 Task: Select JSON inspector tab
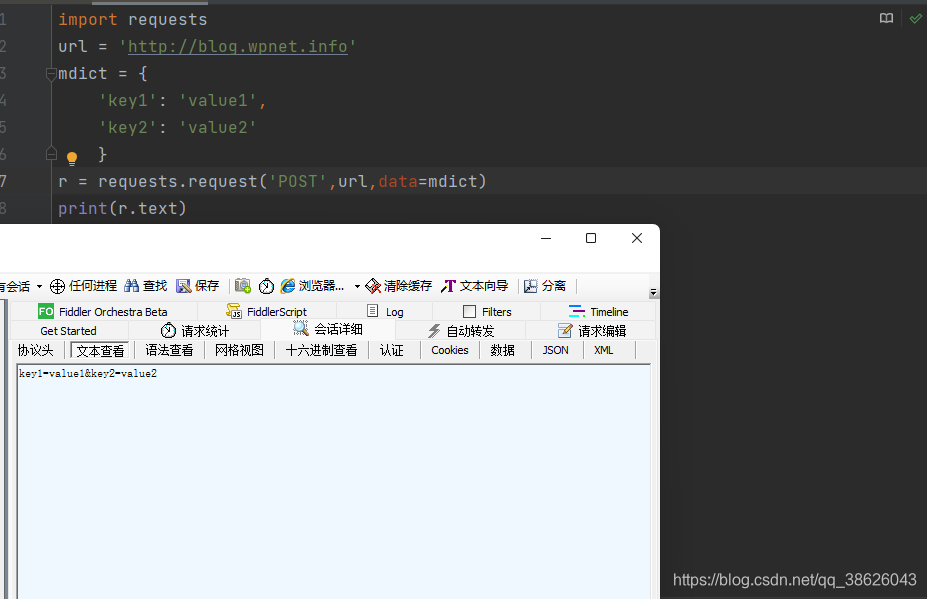click(556, 351)
